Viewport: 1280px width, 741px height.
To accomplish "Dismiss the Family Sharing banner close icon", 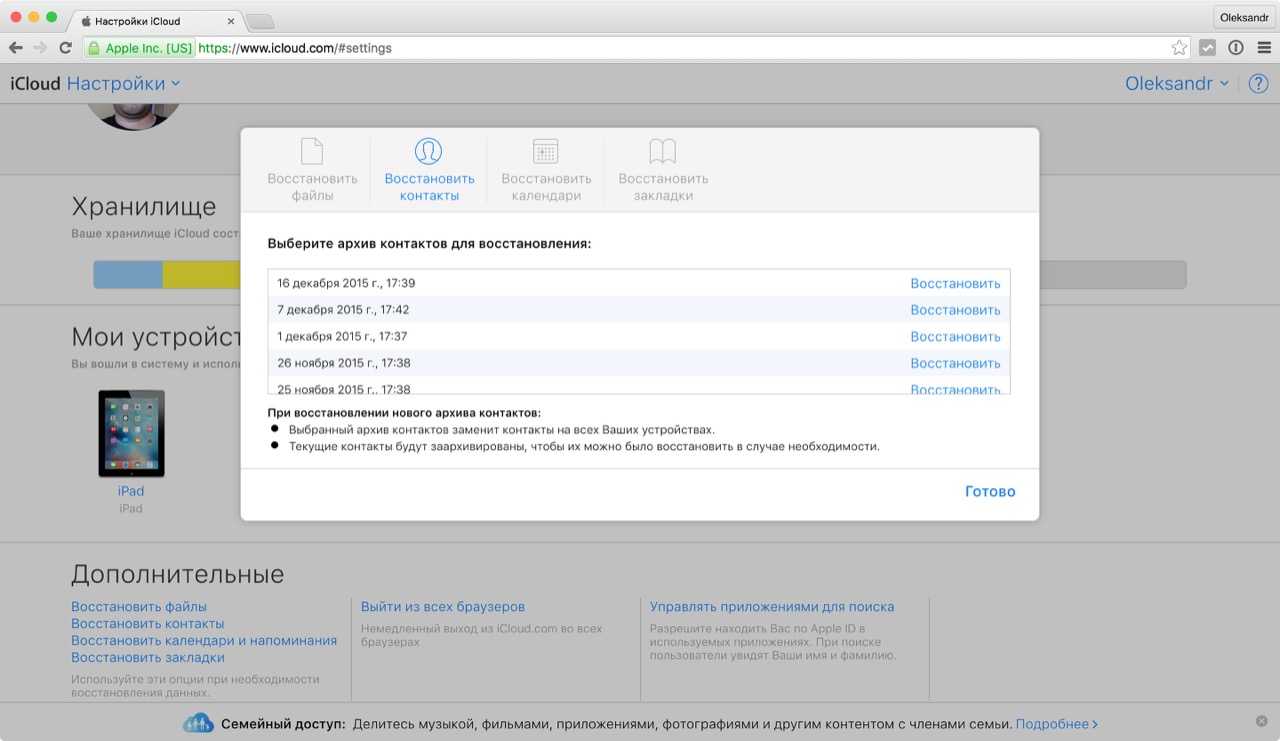I will (1261, 722).
